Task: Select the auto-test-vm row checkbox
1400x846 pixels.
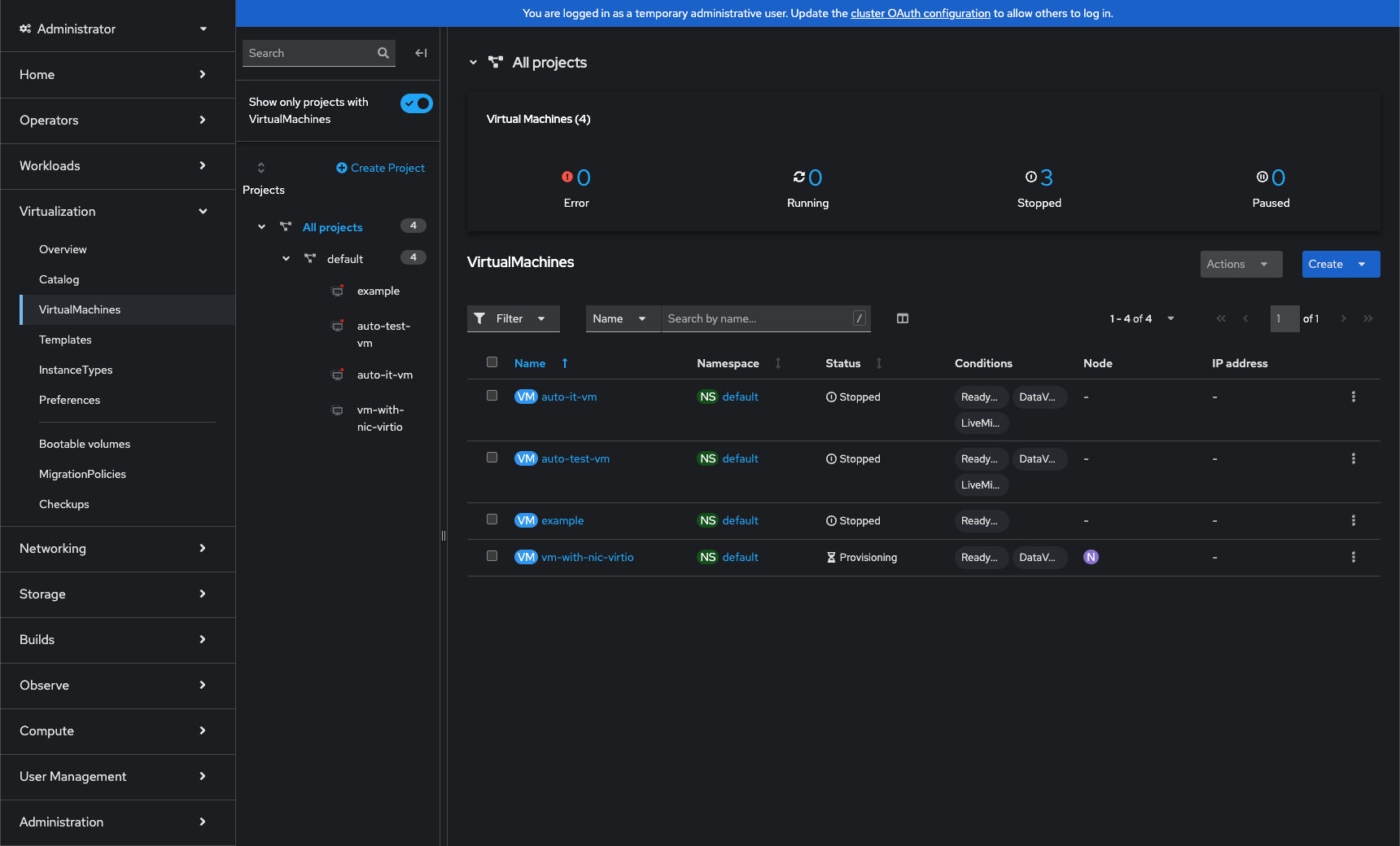Action: click(492, 458)
